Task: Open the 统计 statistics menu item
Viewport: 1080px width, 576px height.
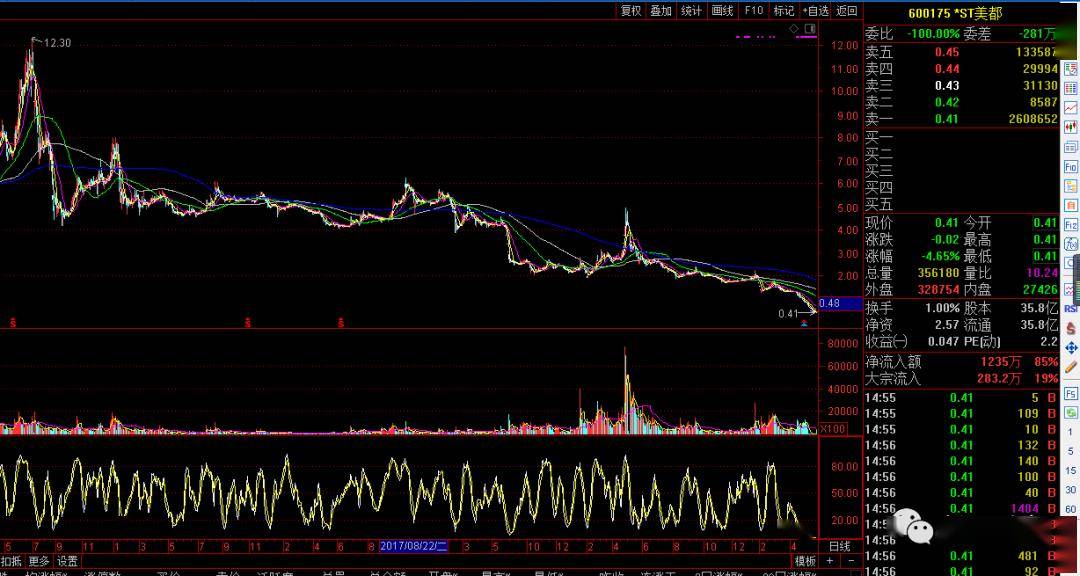Action: [691, 11]
